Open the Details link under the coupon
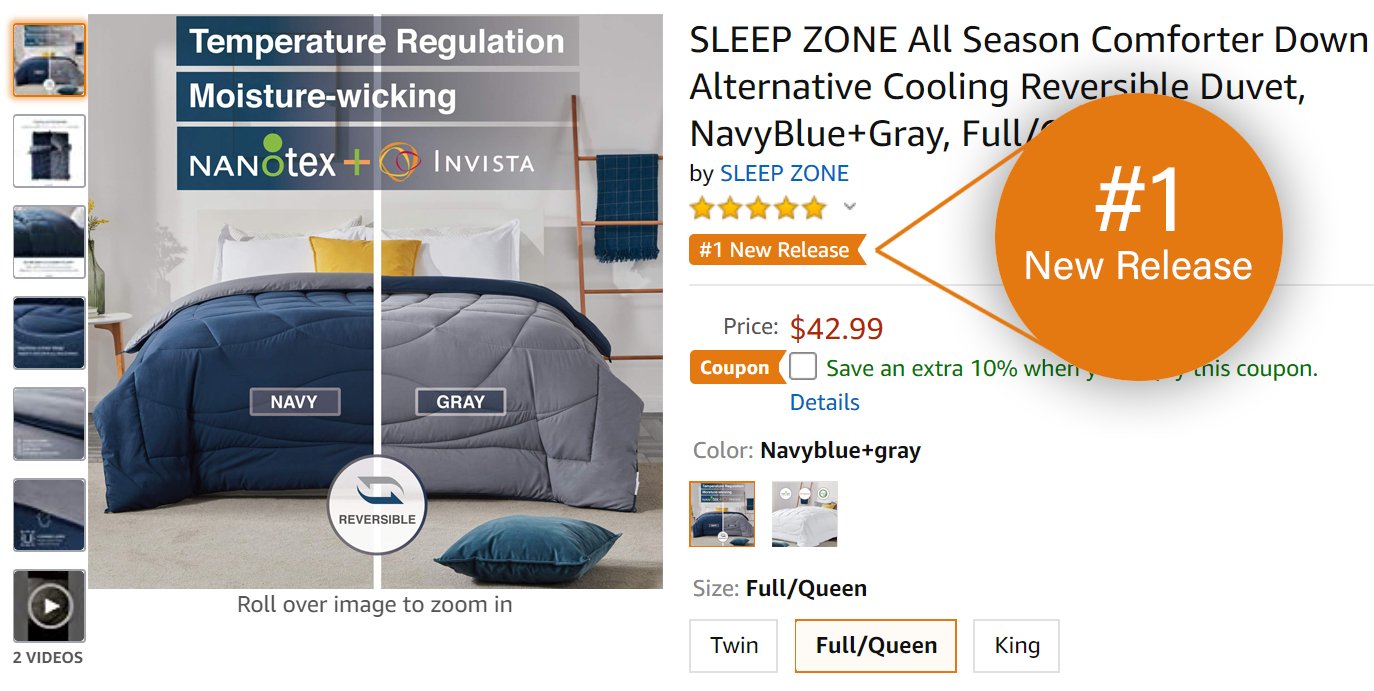The image size is (1374, 691). pos(824,402)
